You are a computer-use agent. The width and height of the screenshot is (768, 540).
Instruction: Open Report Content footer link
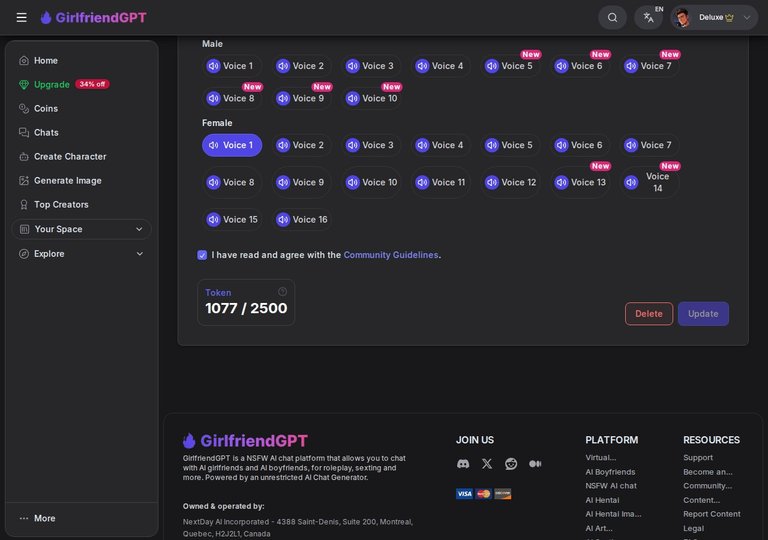coord(712,515)
